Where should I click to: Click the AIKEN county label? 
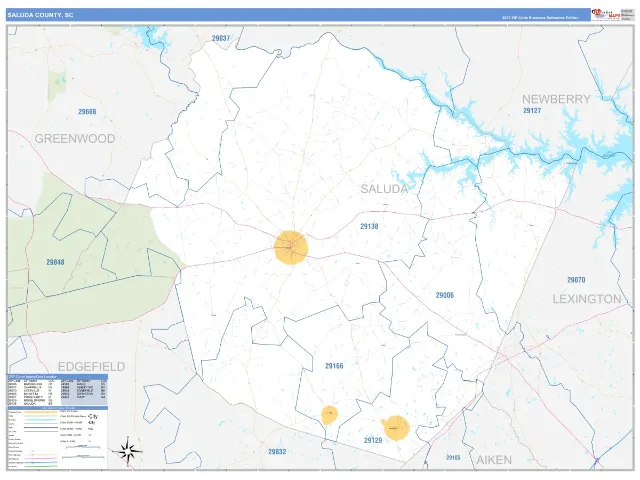pos(494,460)
